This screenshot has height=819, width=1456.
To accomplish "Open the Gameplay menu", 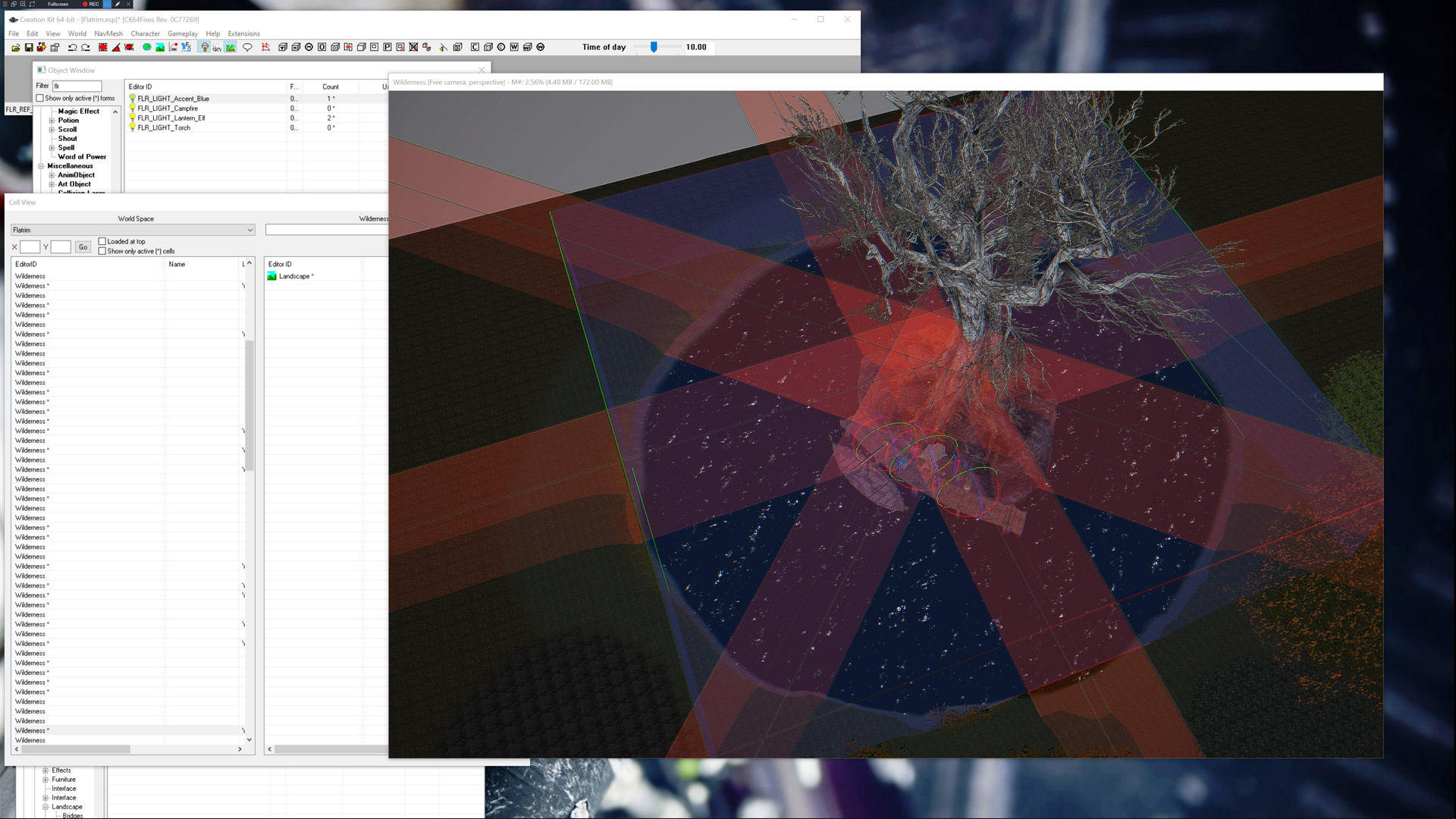I will [182, 33].
